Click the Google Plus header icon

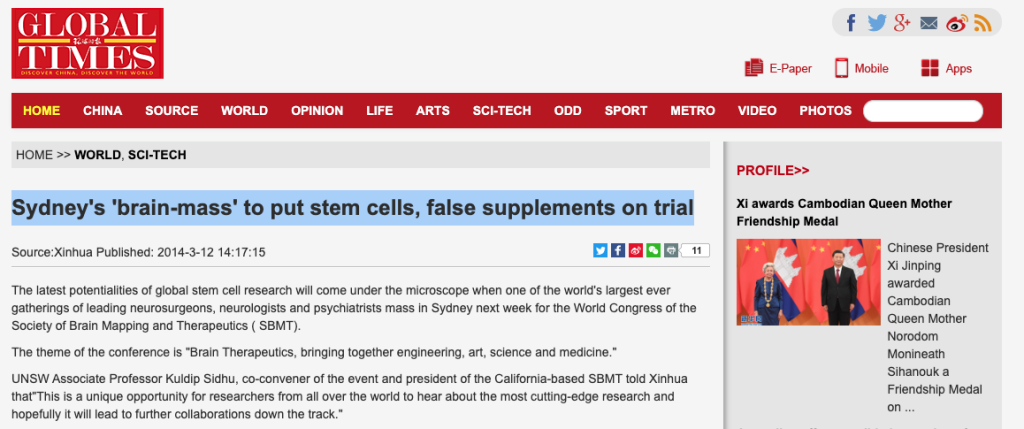[902, 24]
